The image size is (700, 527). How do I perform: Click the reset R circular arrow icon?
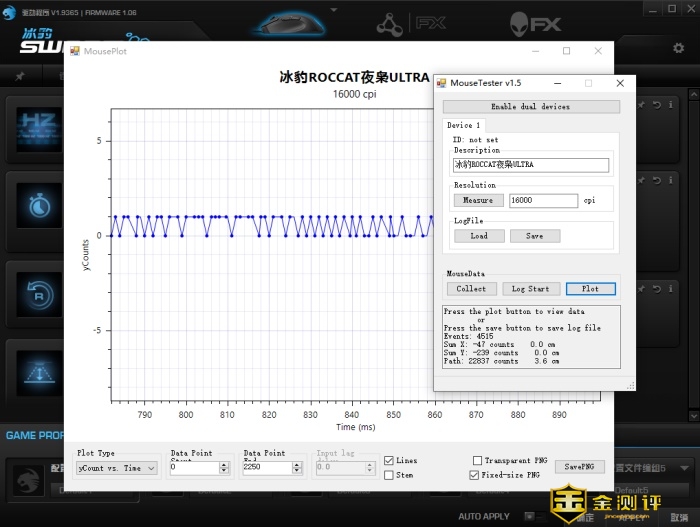click(38, 295)
